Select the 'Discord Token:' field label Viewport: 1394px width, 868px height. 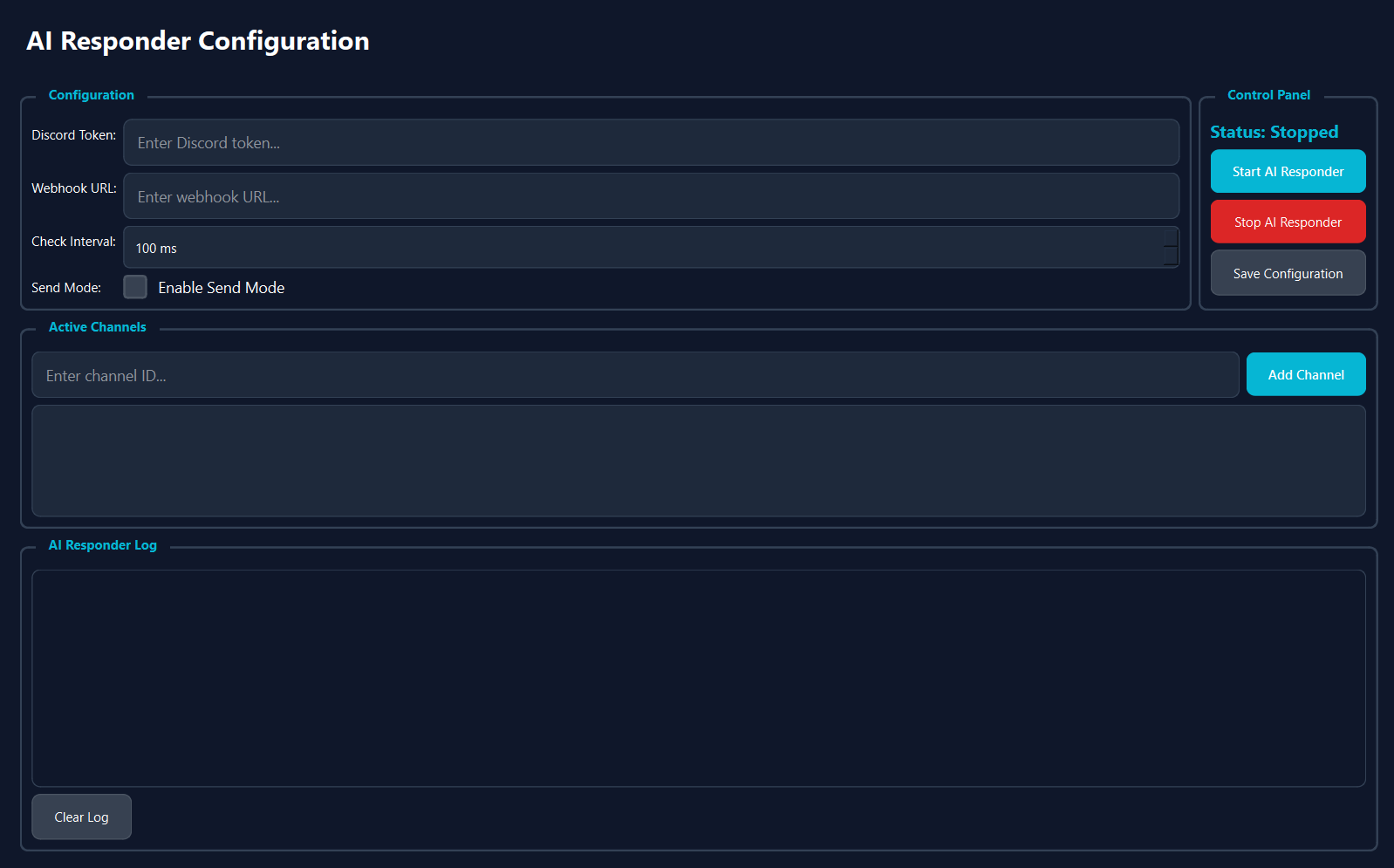(74, 135)
